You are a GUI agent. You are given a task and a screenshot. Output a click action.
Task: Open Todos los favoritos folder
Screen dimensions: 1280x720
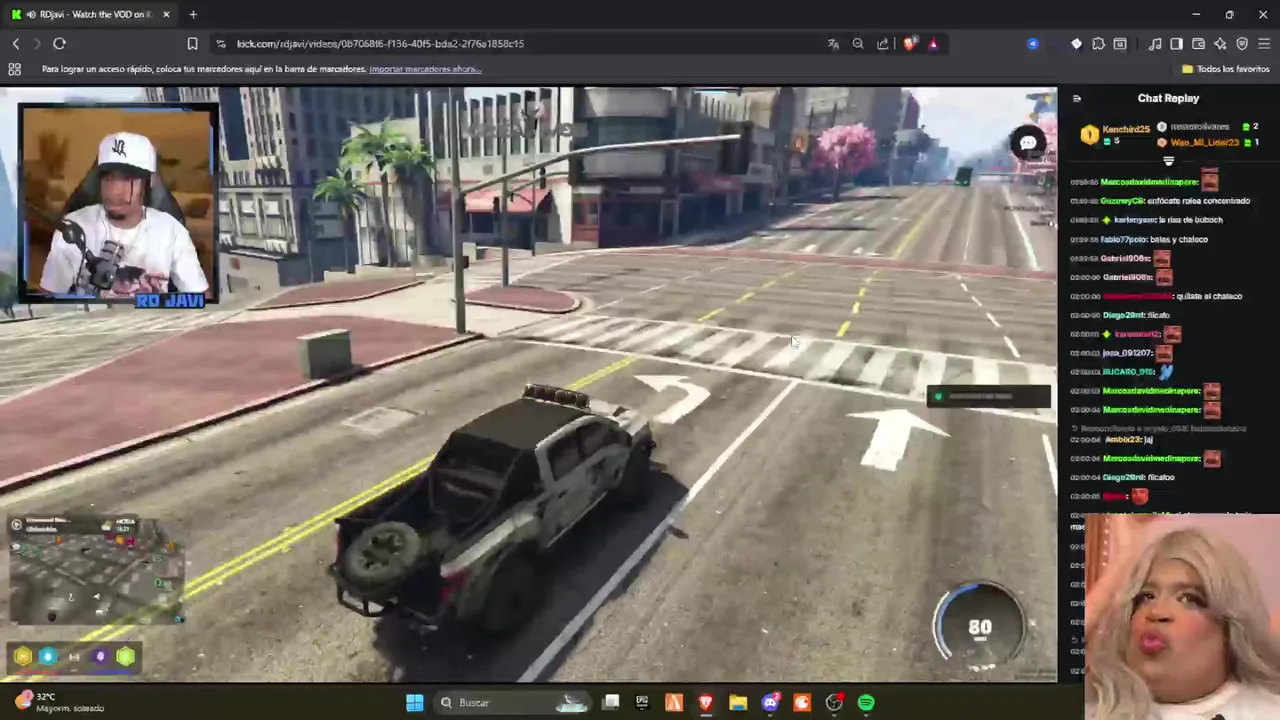(x=1225, y=69)
